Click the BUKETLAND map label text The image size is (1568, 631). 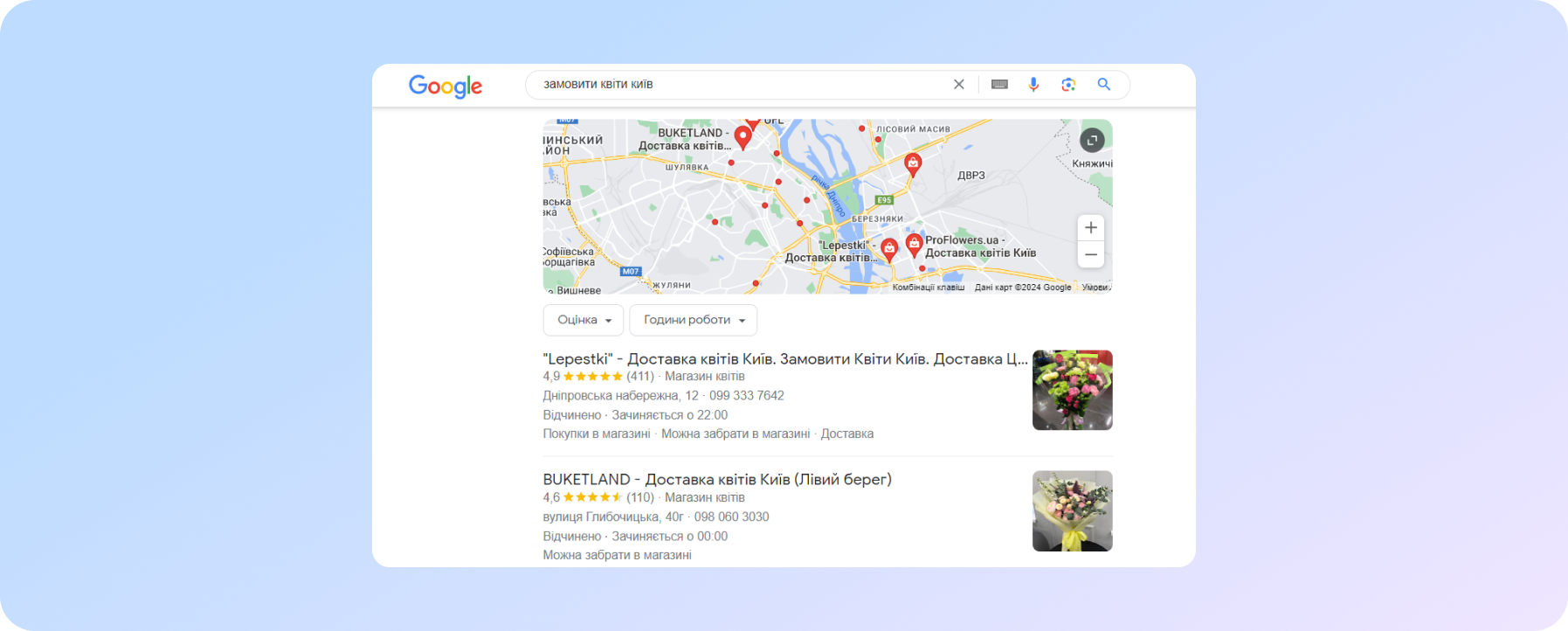[686, 139]
